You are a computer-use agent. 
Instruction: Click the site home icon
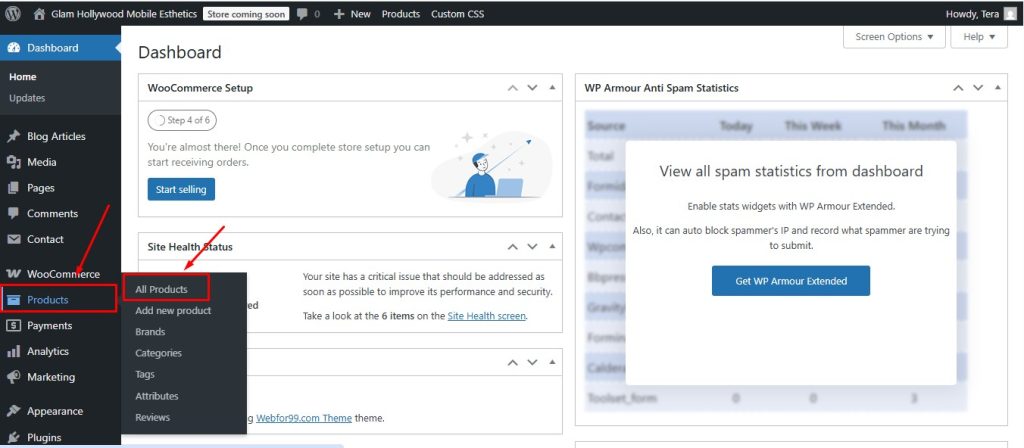tap(39, 14)
